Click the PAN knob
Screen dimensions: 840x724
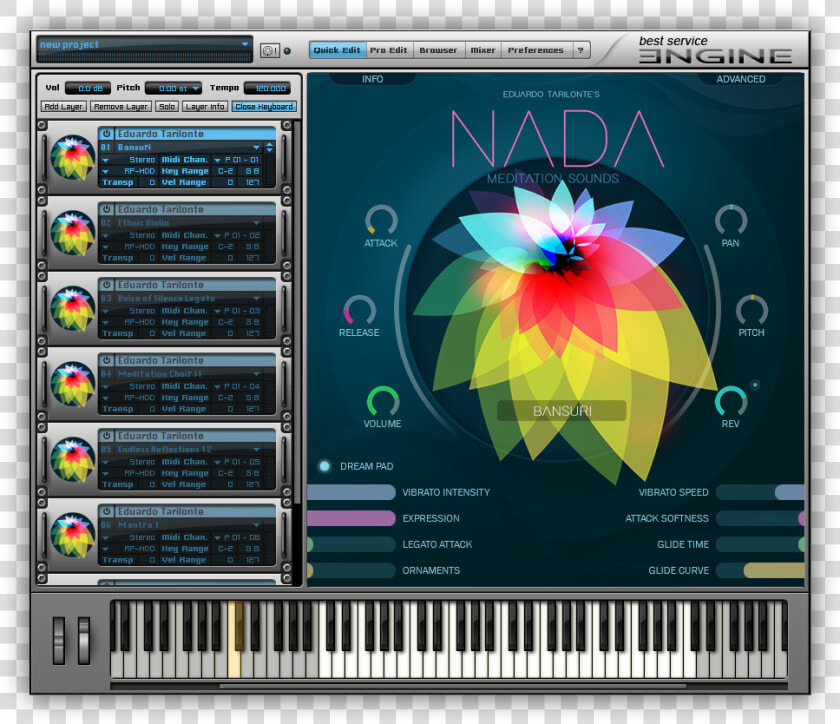(x=731, y=220)
